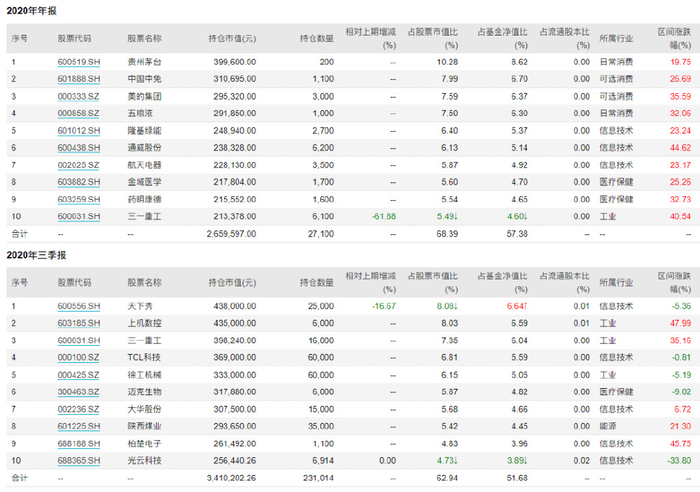Viewport: 700px width, 492px height.
Task: Select price change 47.99
Action: pos(680,323)
